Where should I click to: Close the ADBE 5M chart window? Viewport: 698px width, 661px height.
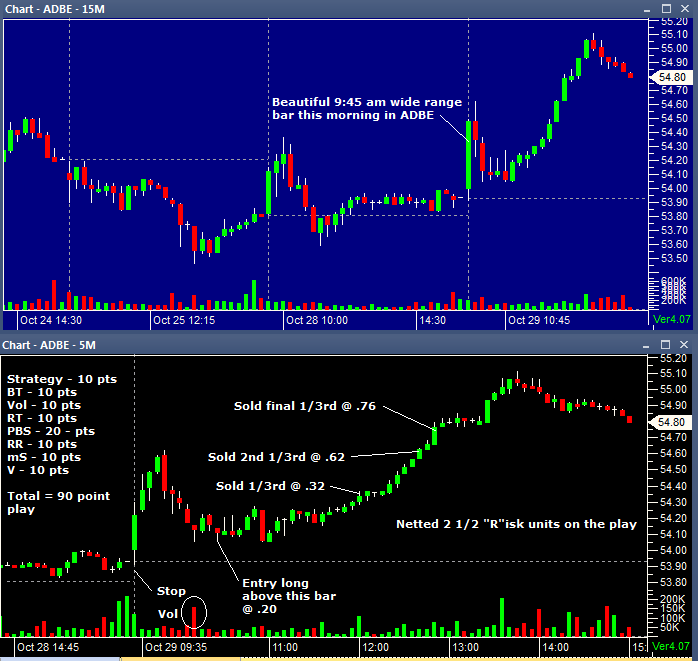click(684, 345)
